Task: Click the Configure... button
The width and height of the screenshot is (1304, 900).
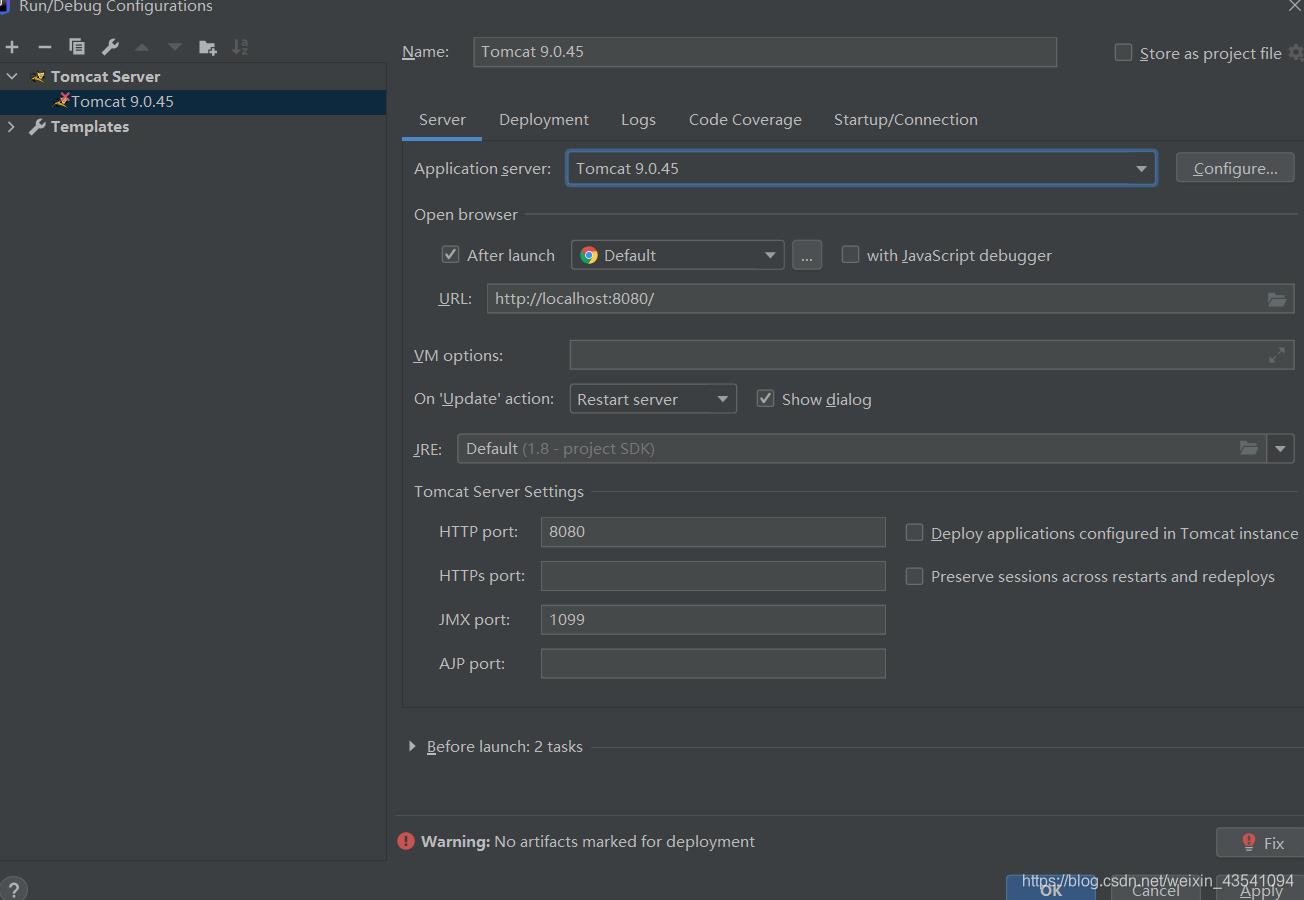Action: pyautogui.click(x=1235, y=168)
